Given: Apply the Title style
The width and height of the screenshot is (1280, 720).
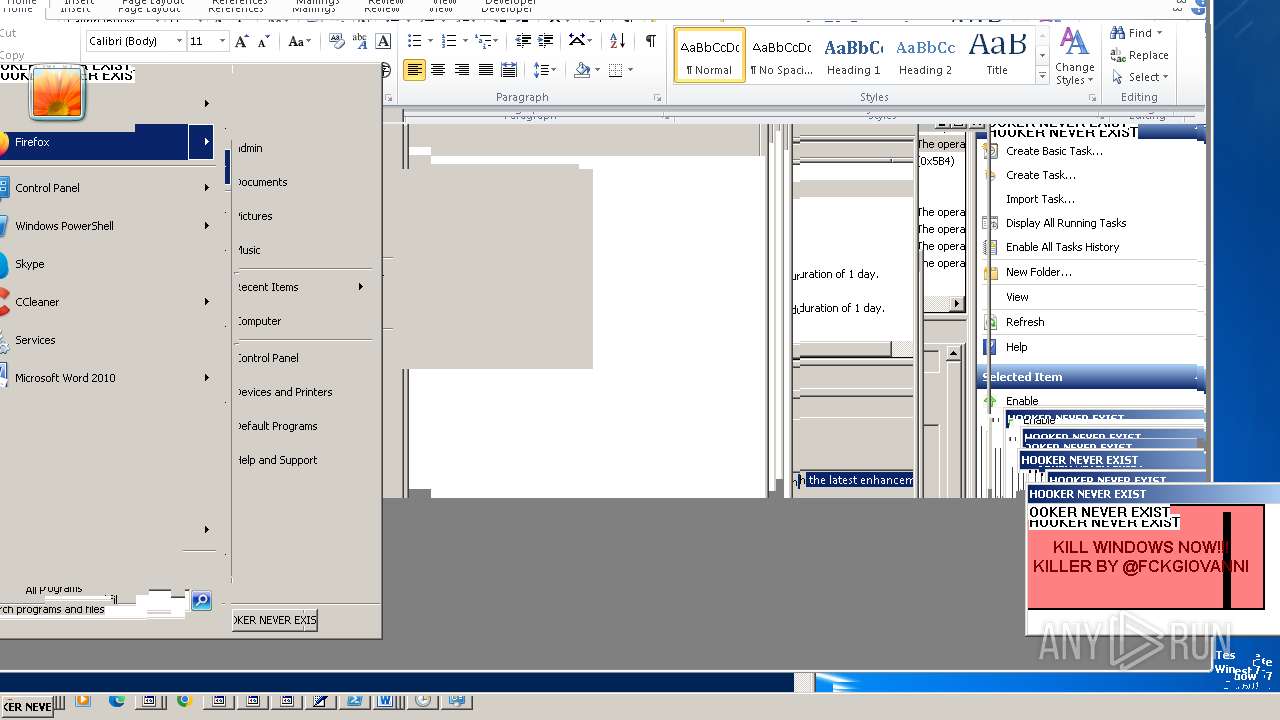Looking at the screenshot, I should coord(997,55).
